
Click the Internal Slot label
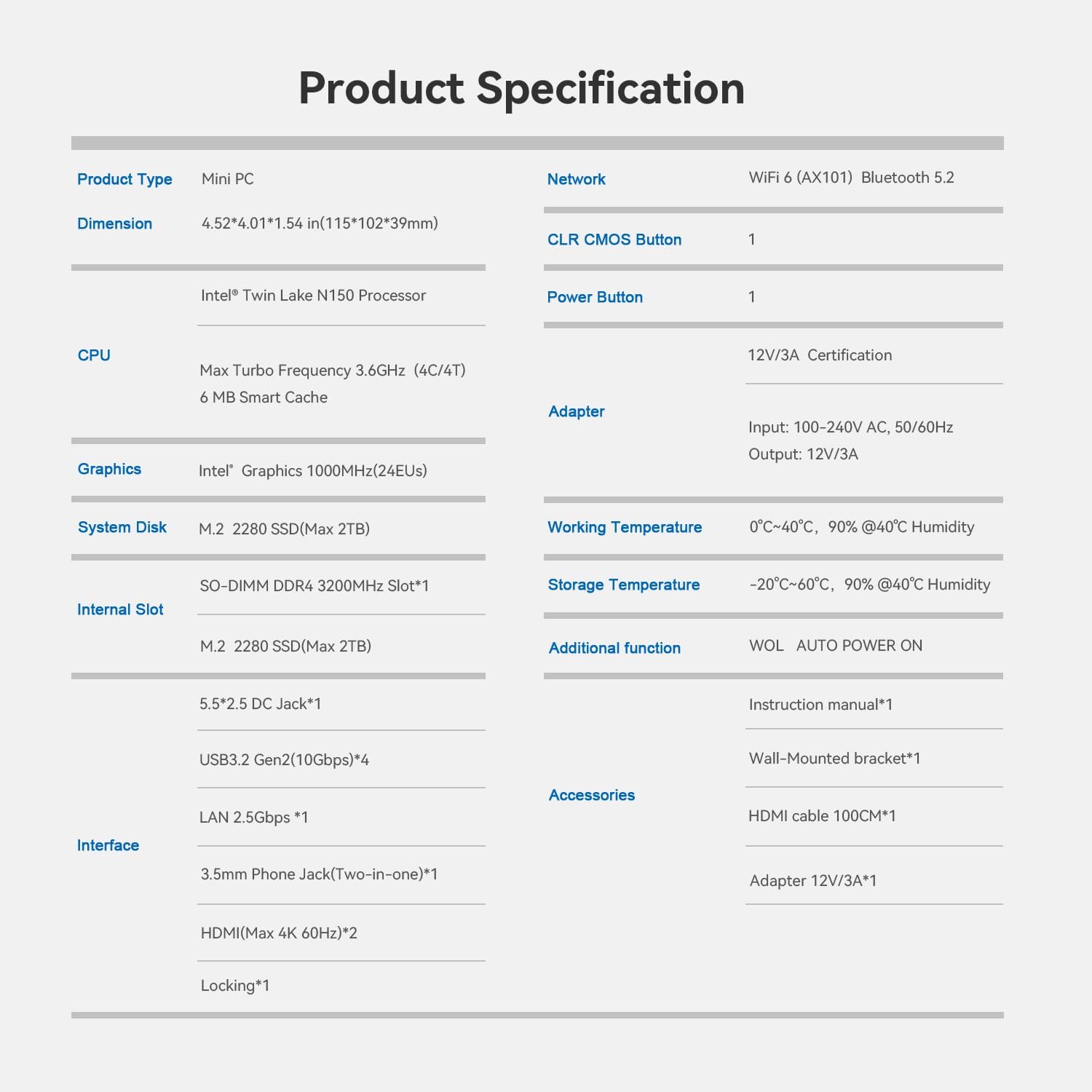(x=120, y=609)
